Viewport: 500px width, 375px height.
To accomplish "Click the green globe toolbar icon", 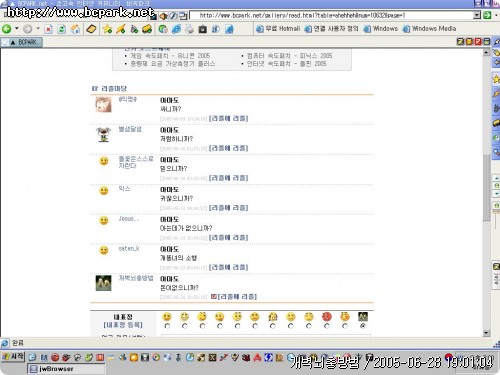I will [163, 29].
